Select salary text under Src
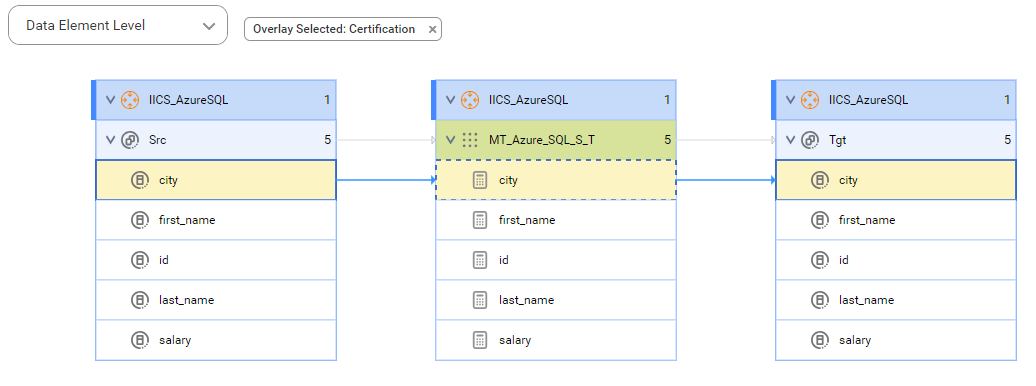 point(175,340)
